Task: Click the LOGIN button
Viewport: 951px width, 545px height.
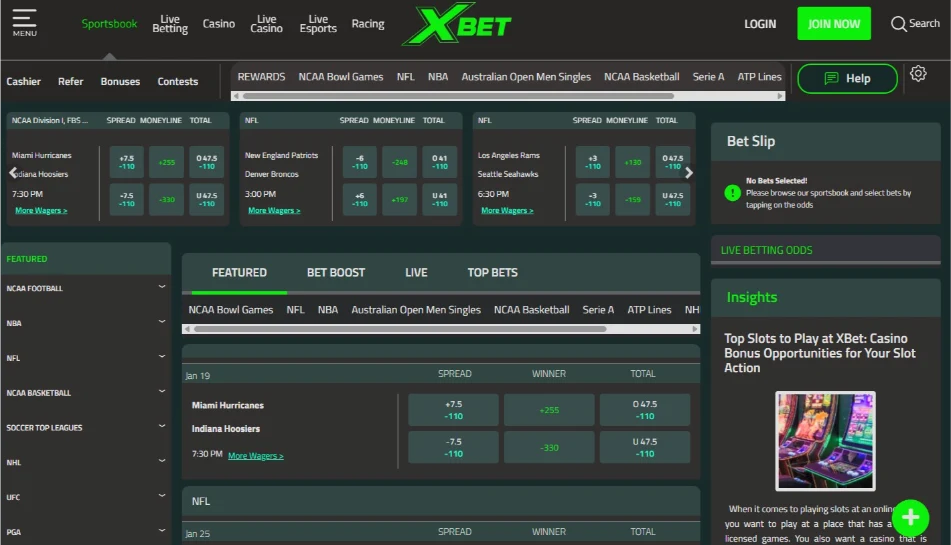Action: pos(760,24)
